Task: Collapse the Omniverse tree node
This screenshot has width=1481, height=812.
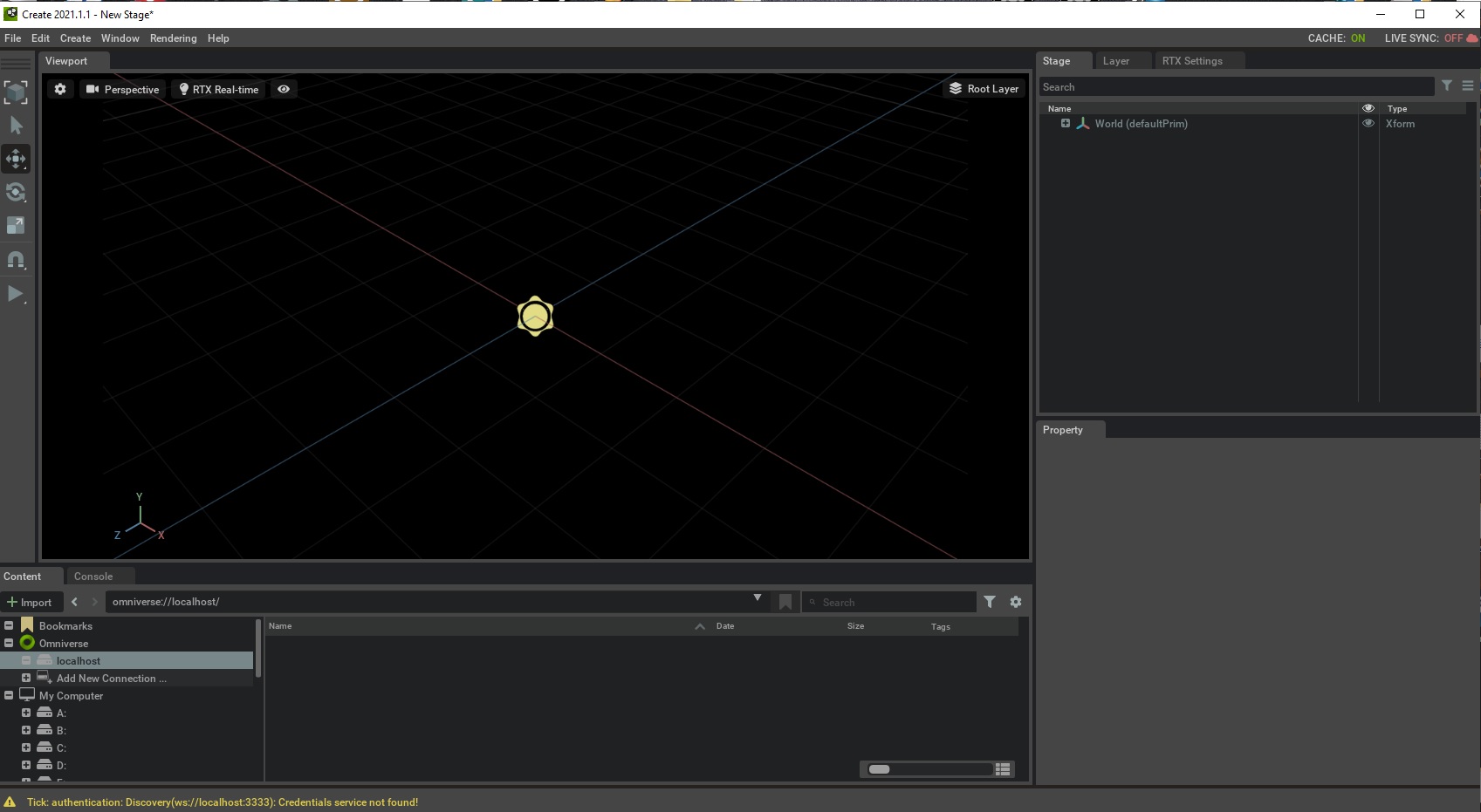Action: point(9,643)
